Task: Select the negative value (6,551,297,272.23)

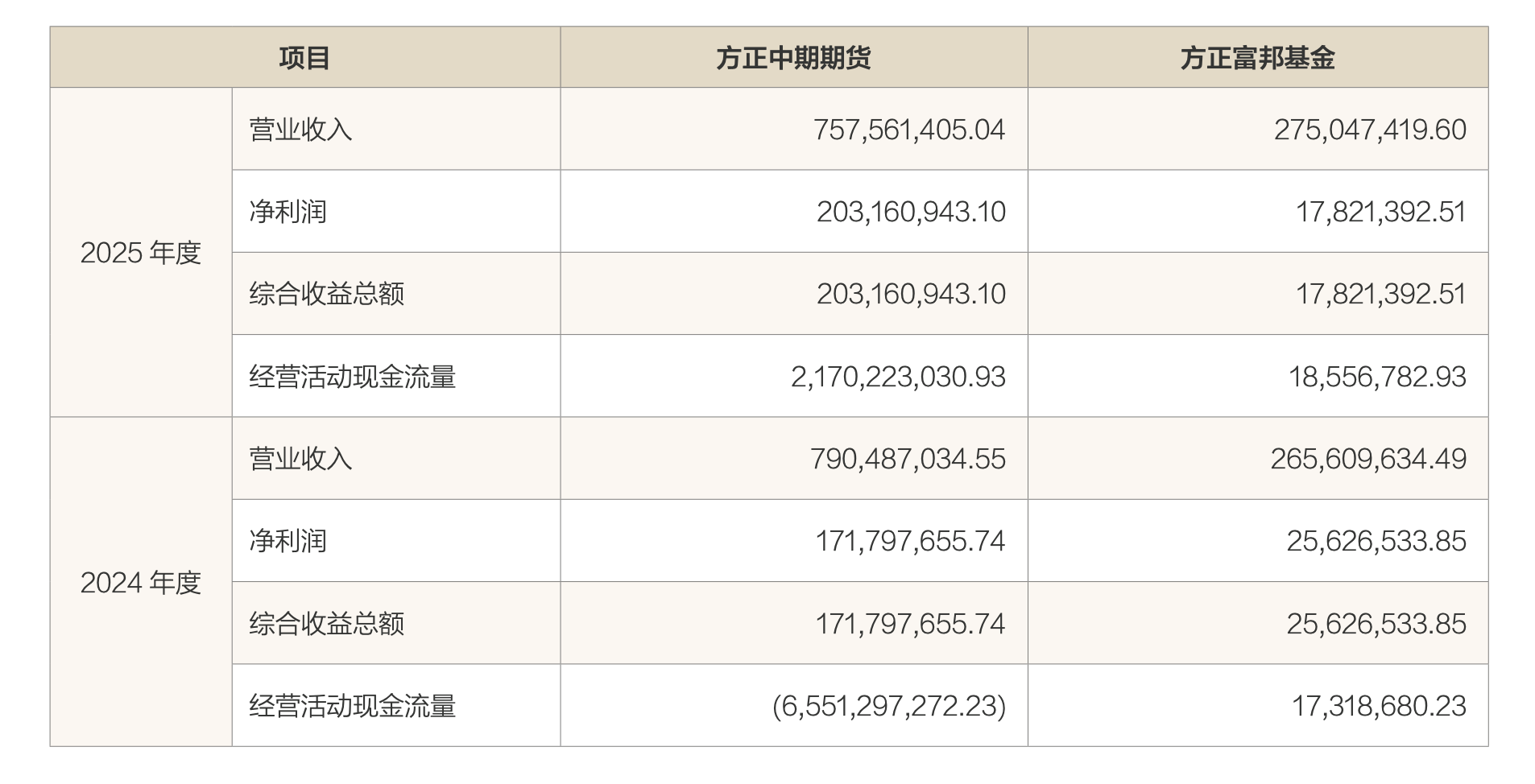Action: pyautogui.click(x=889, y=706)
